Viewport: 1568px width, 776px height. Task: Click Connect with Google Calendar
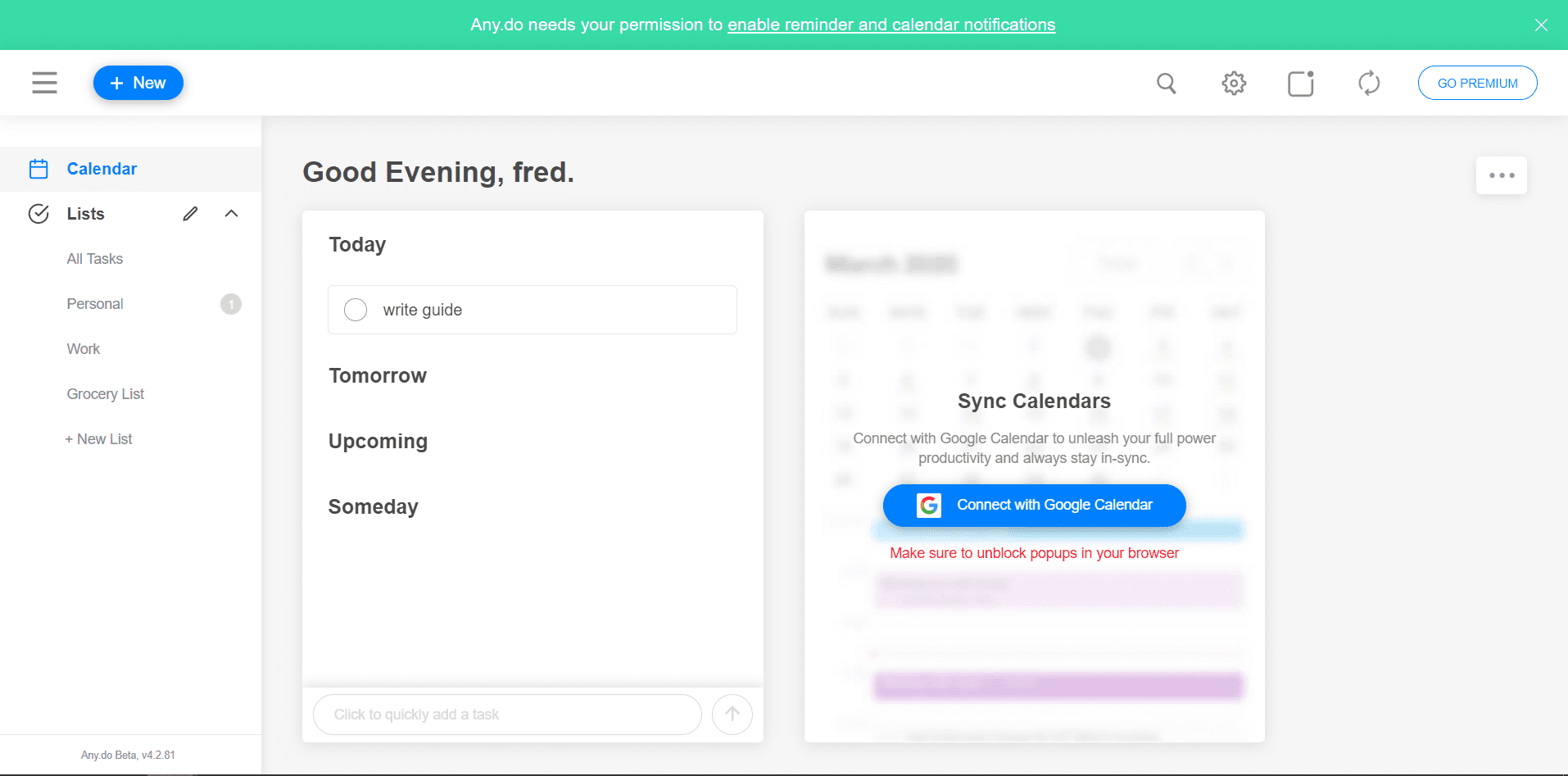click(x=1034, y=506)
